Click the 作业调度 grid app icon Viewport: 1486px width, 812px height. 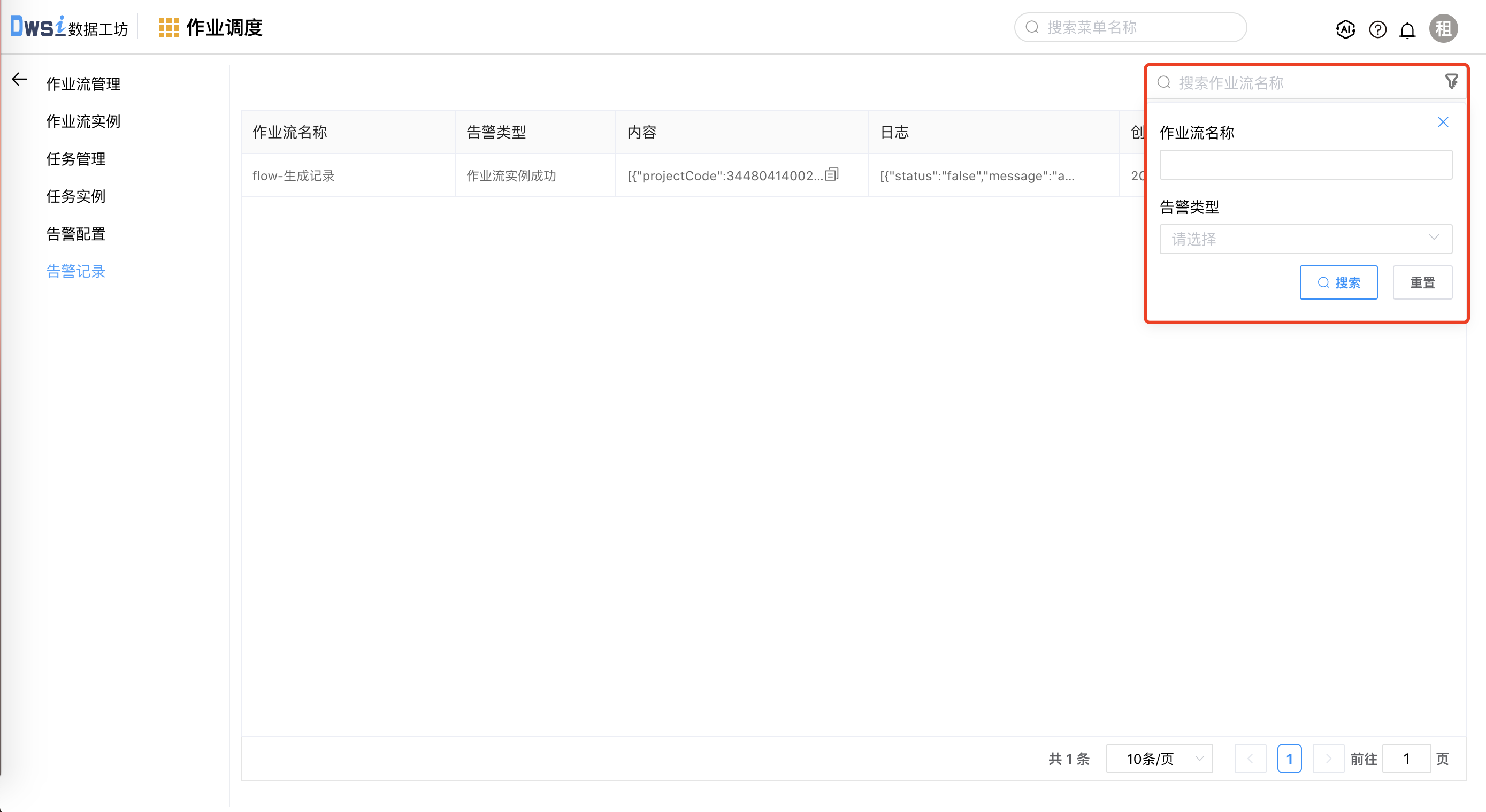168,27
